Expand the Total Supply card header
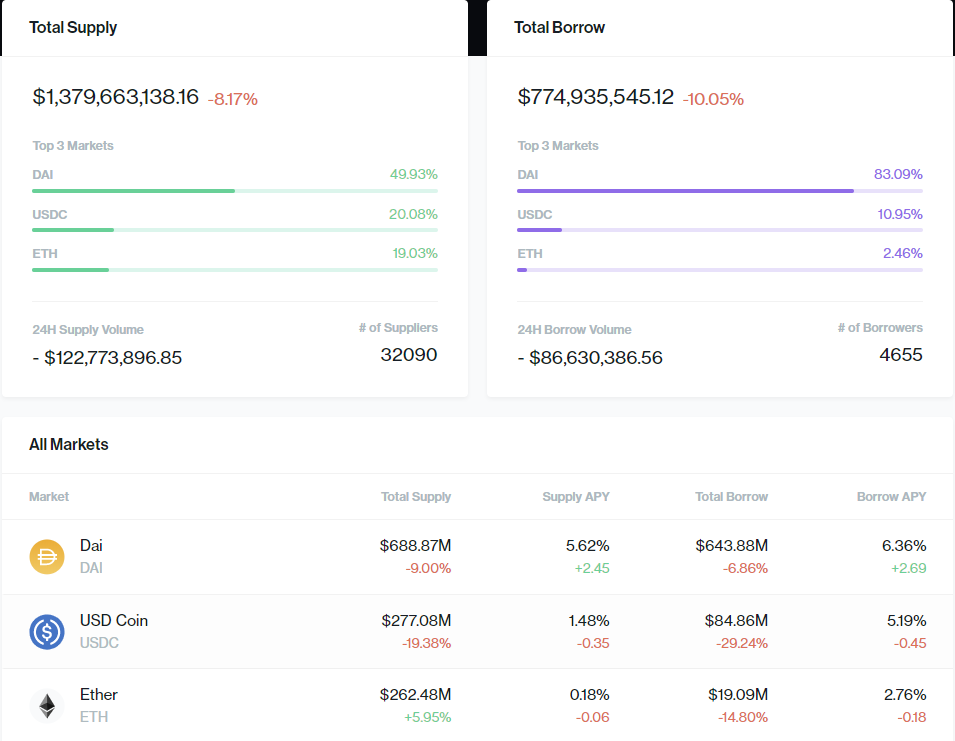The height and width of the screenshot is (741, 955). (73, 27)
